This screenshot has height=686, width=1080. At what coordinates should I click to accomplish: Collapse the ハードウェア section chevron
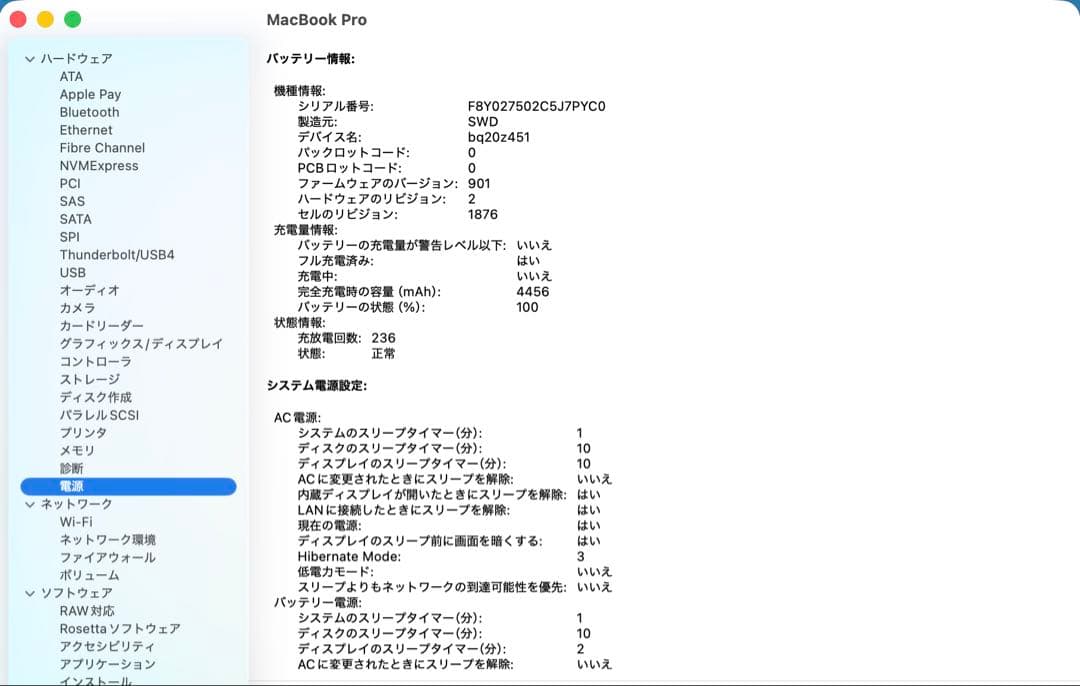[30, 59]
